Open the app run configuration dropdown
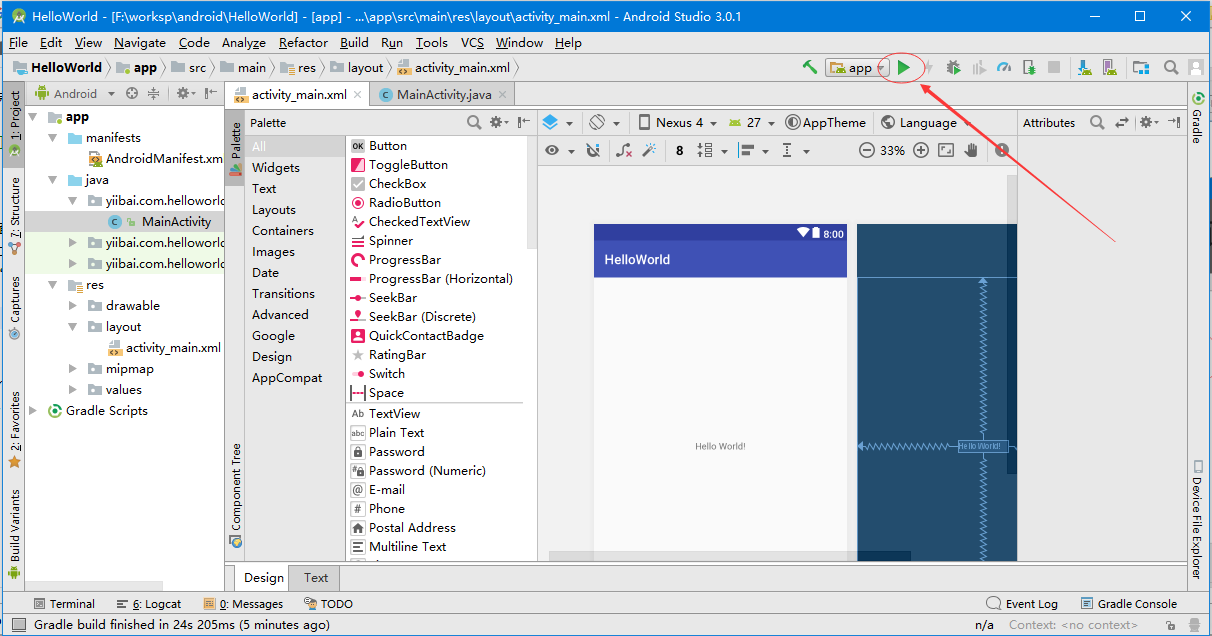Screen dimensions: 1212x636 click(x=857, y=68)
